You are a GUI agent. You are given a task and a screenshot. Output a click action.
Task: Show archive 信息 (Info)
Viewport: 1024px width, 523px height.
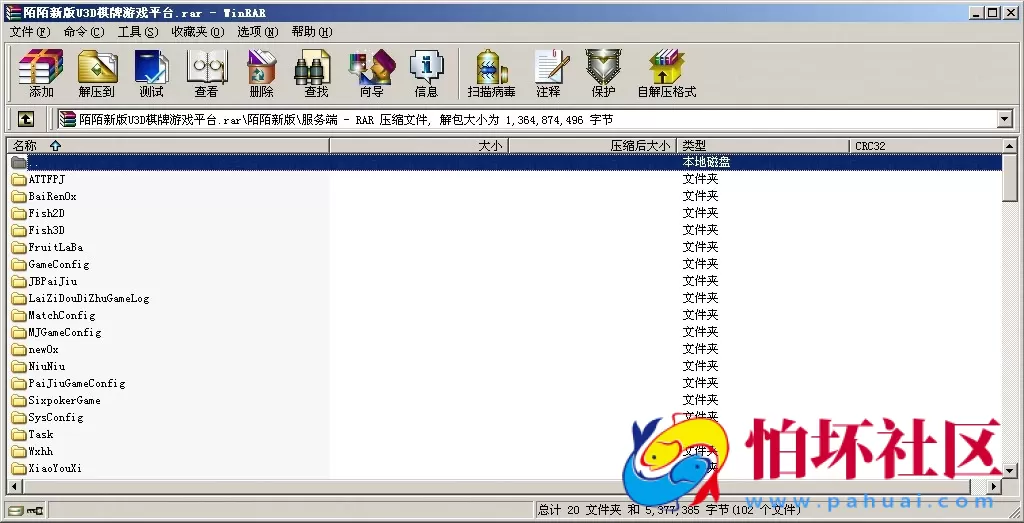426,73
